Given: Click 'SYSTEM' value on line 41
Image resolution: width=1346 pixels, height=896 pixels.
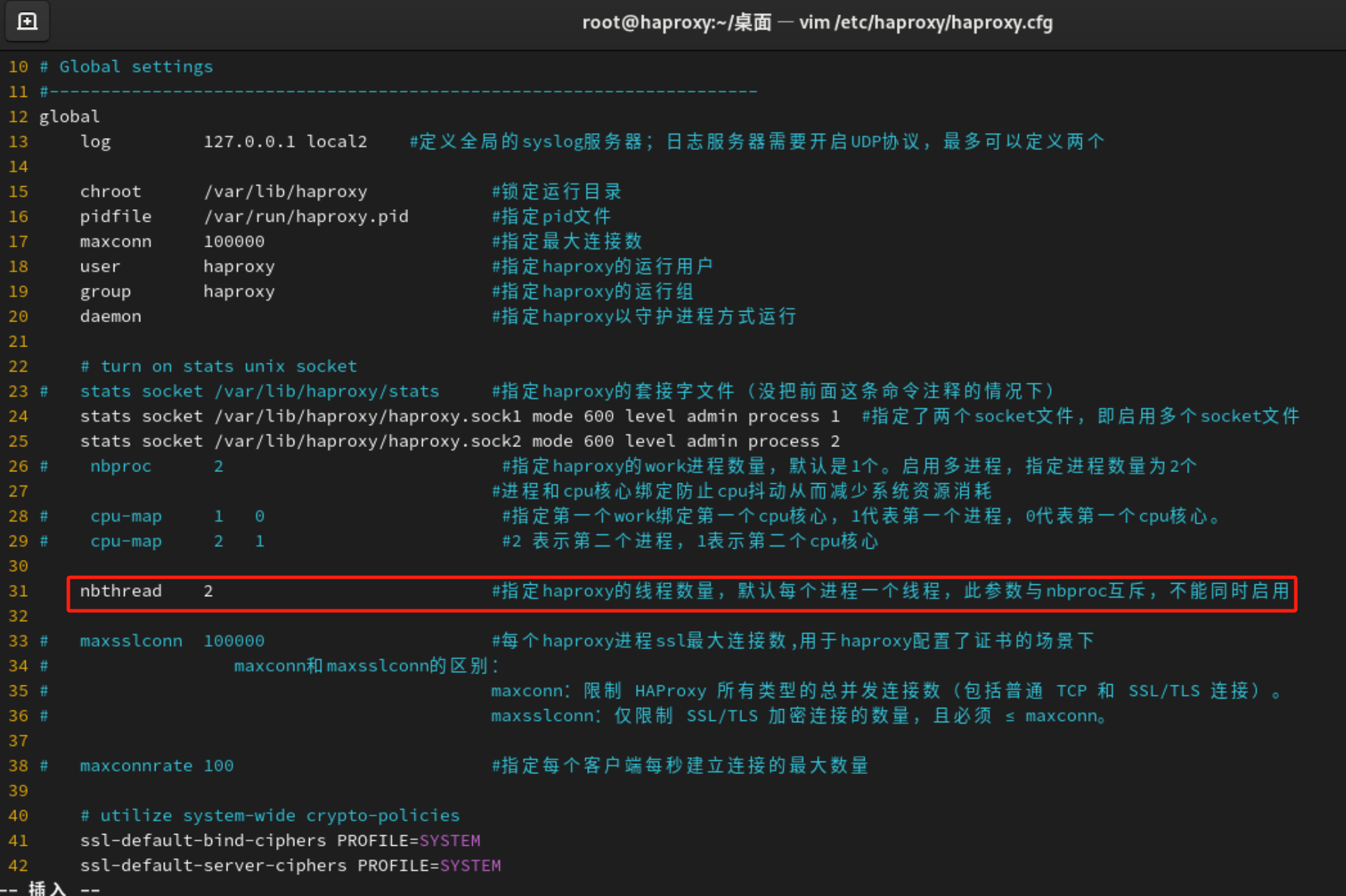Looking at the screenshot, I should pyautogui.click(x=450, y=841).
